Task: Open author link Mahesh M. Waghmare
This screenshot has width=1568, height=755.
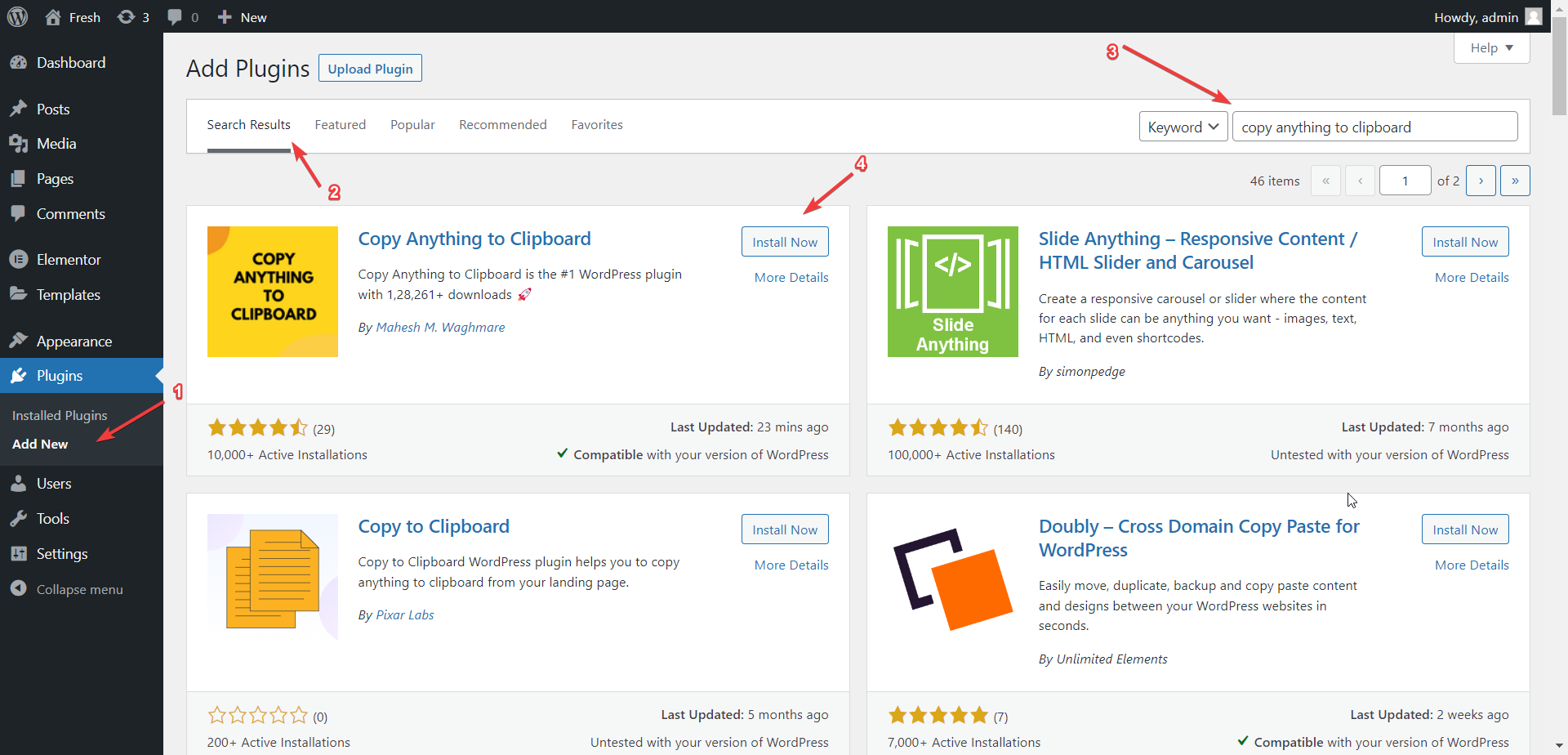Action: (440, 328)
